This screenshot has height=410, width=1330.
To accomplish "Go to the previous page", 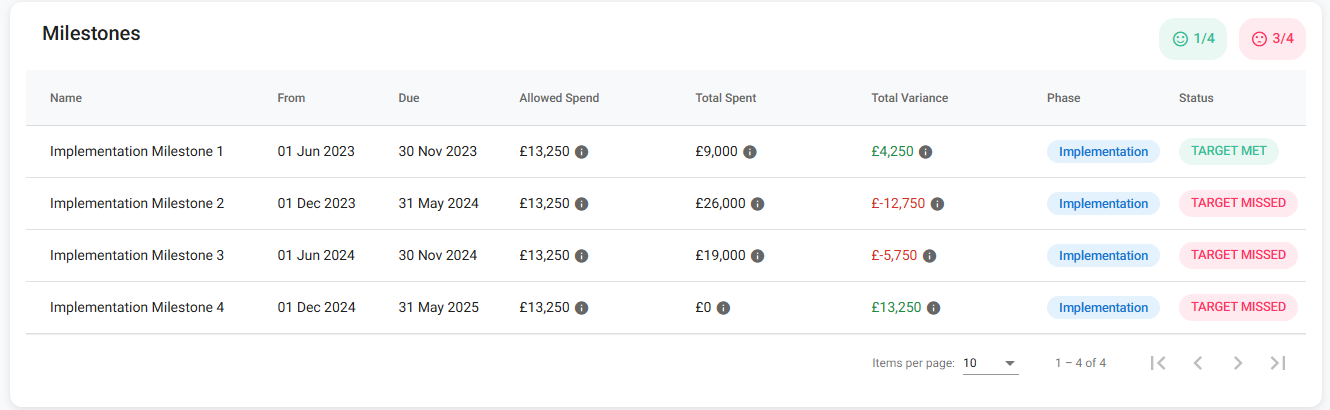I will 1198,363.
